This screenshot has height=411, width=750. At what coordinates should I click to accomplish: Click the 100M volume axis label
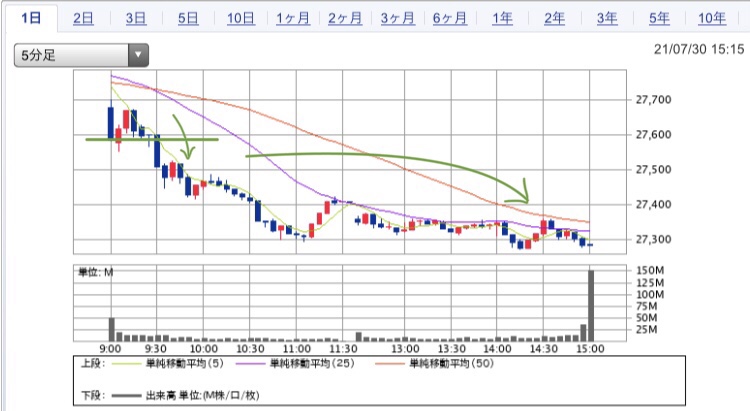click(x=650, y=294)
